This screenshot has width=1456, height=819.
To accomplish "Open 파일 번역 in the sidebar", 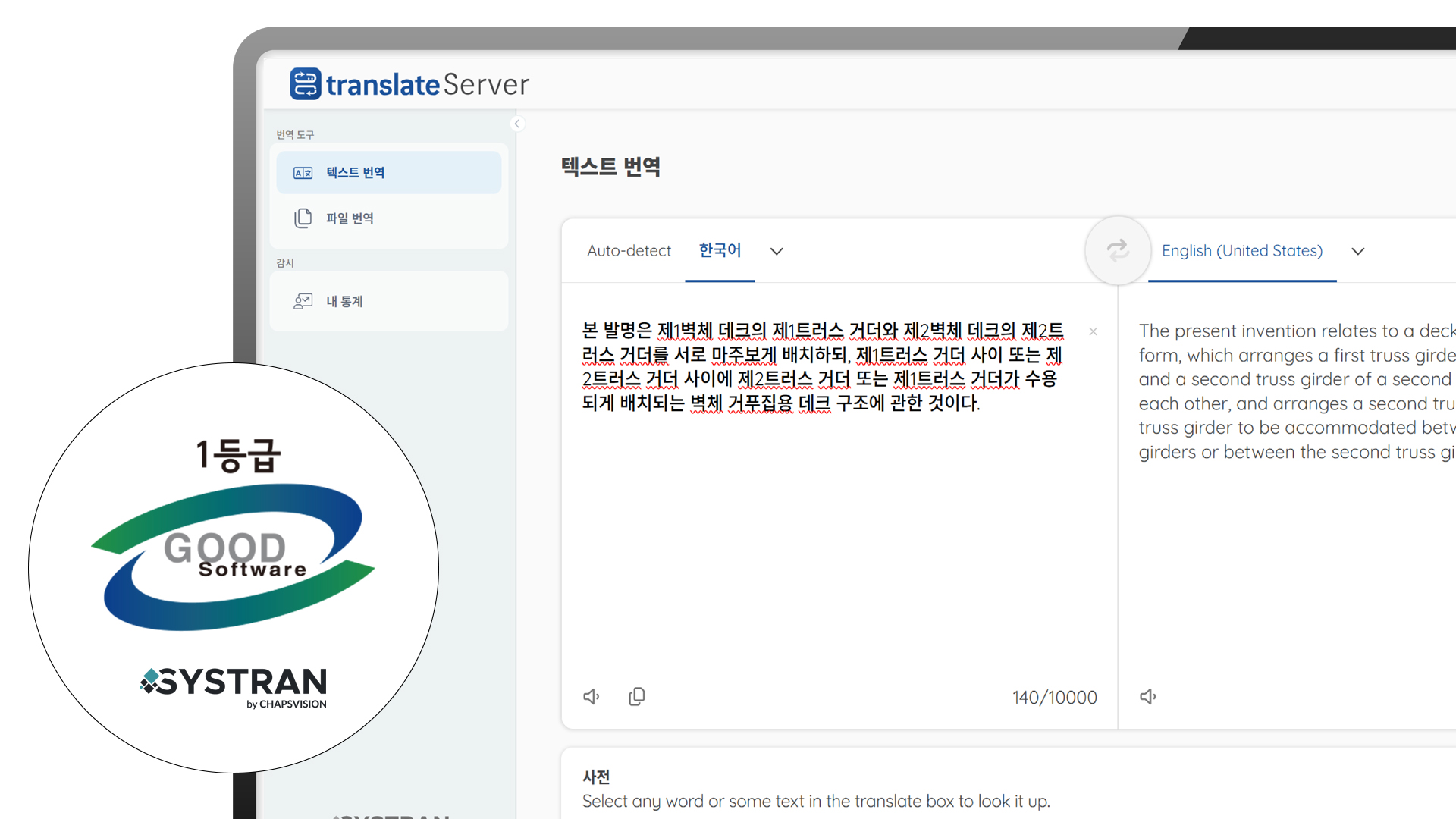I will (x=350, y=218).
